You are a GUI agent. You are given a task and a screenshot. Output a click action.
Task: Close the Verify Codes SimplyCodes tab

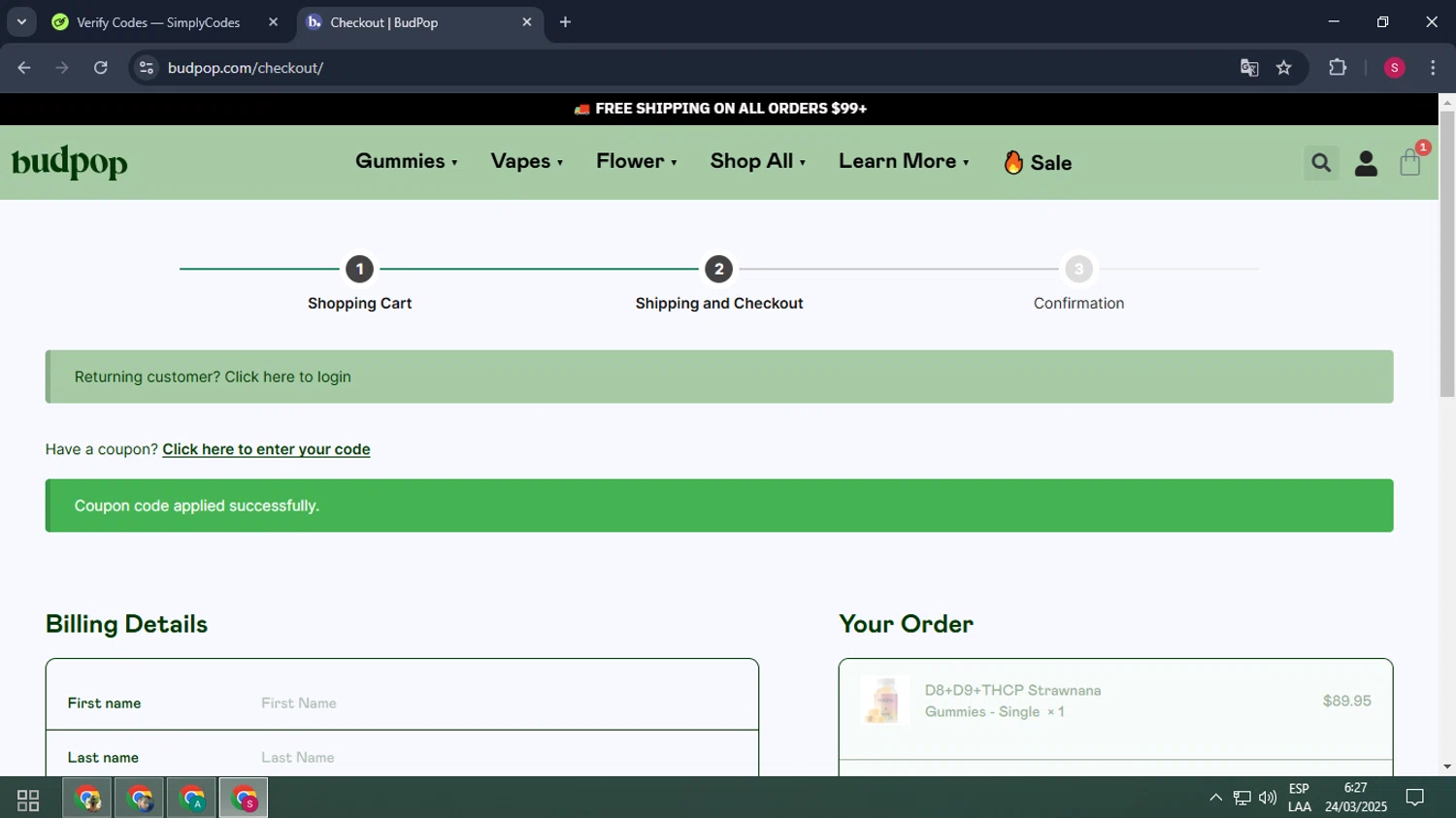point(273,22)
